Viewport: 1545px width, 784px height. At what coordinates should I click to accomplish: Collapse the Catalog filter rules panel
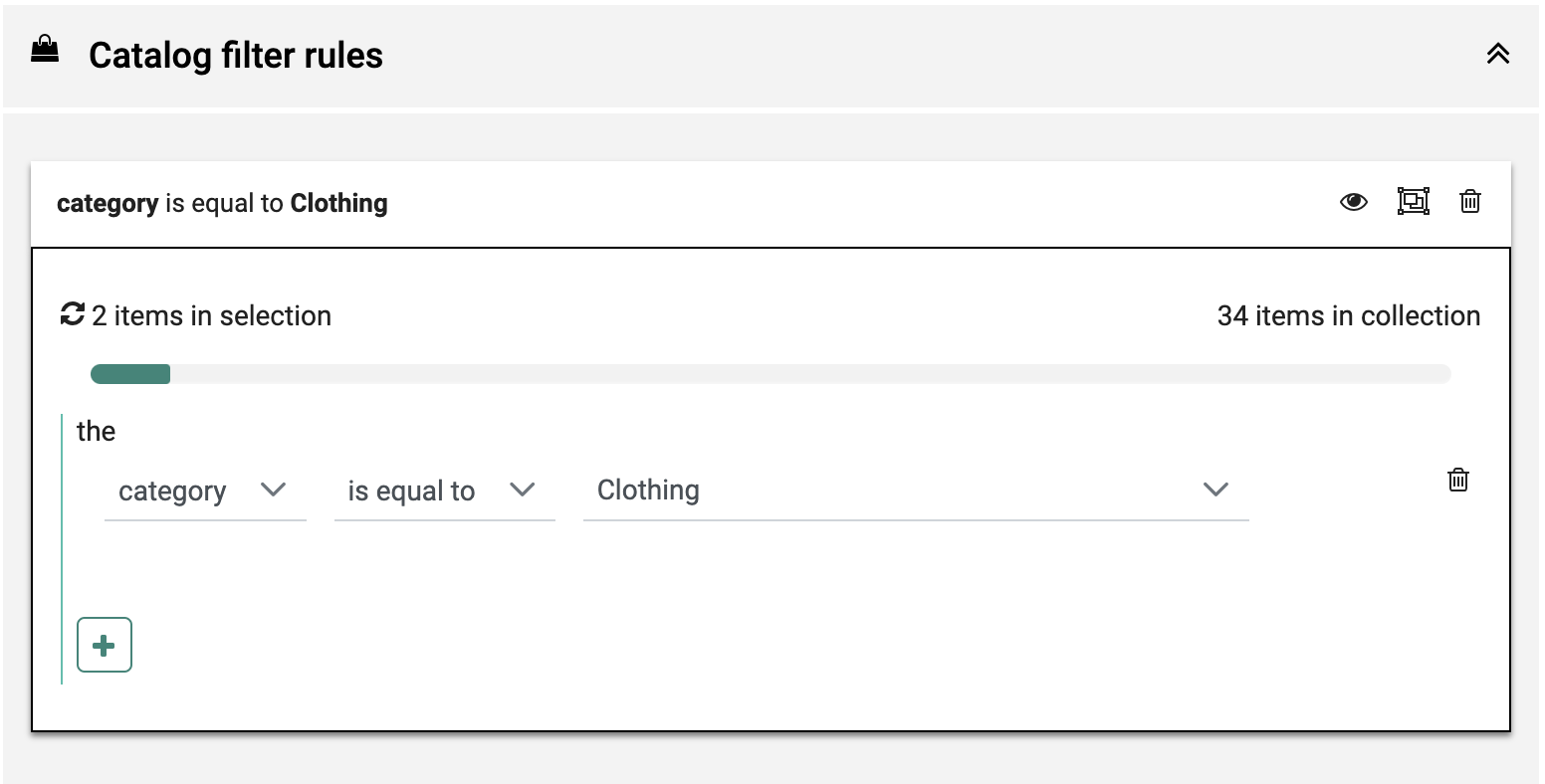click(1497, 54)
